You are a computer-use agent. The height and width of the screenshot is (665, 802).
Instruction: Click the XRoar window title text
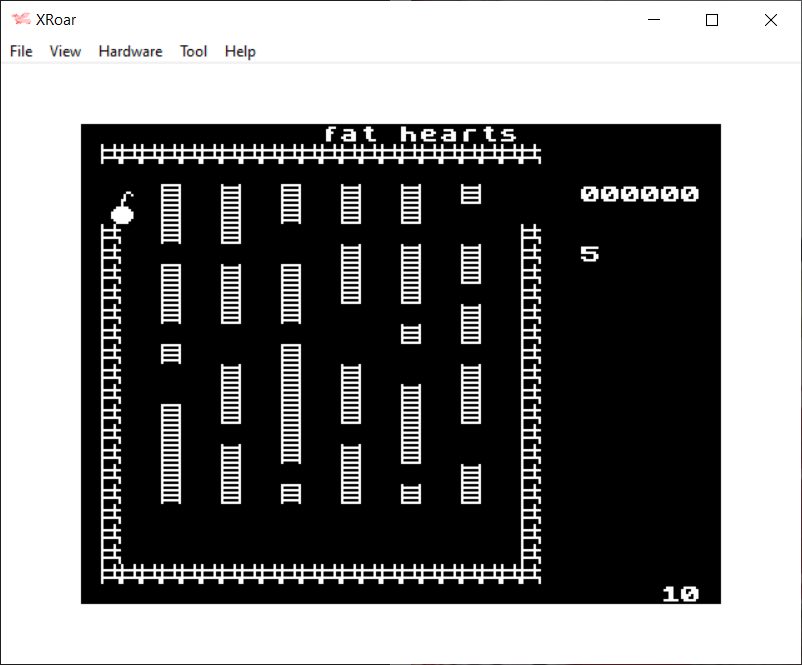tap(59, 20)
